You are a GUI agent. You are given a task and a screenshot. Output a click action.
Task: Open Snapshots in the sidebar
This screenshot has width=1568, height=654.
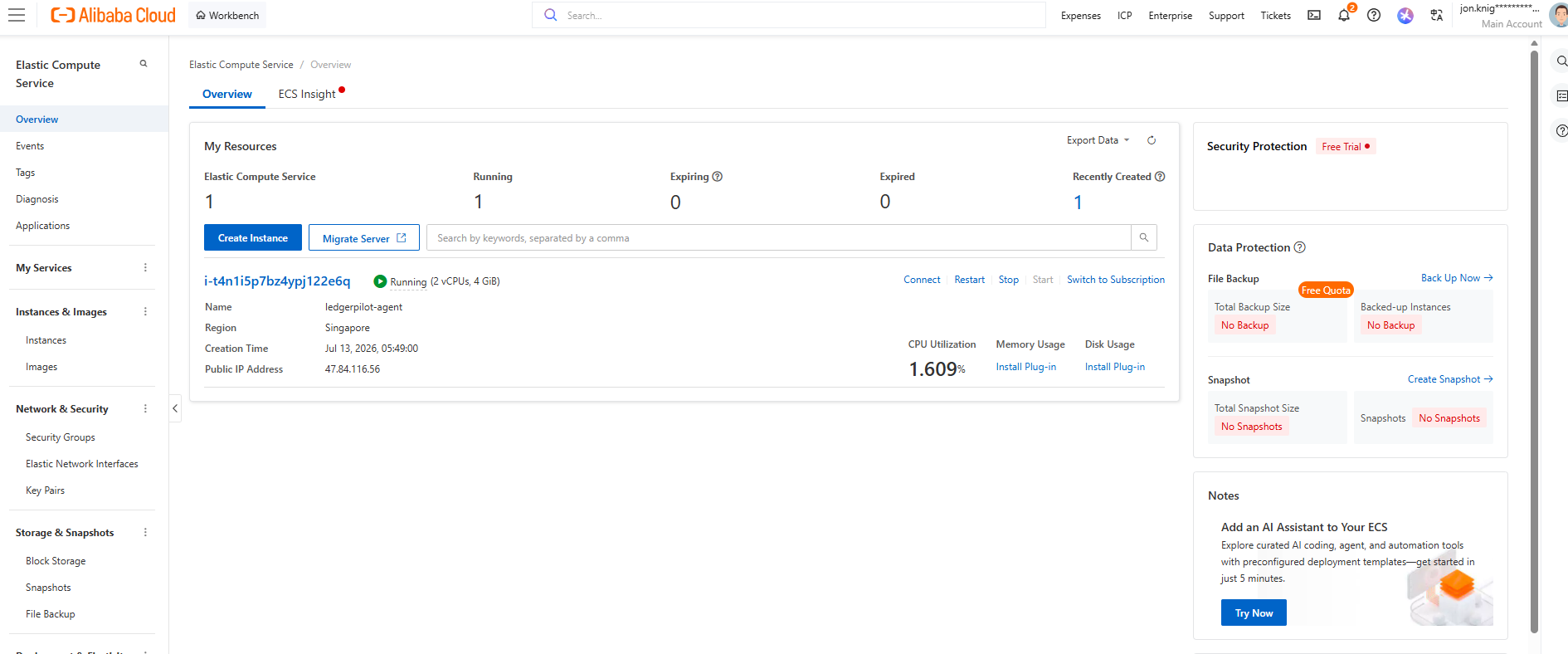click(x=48, y=588)
